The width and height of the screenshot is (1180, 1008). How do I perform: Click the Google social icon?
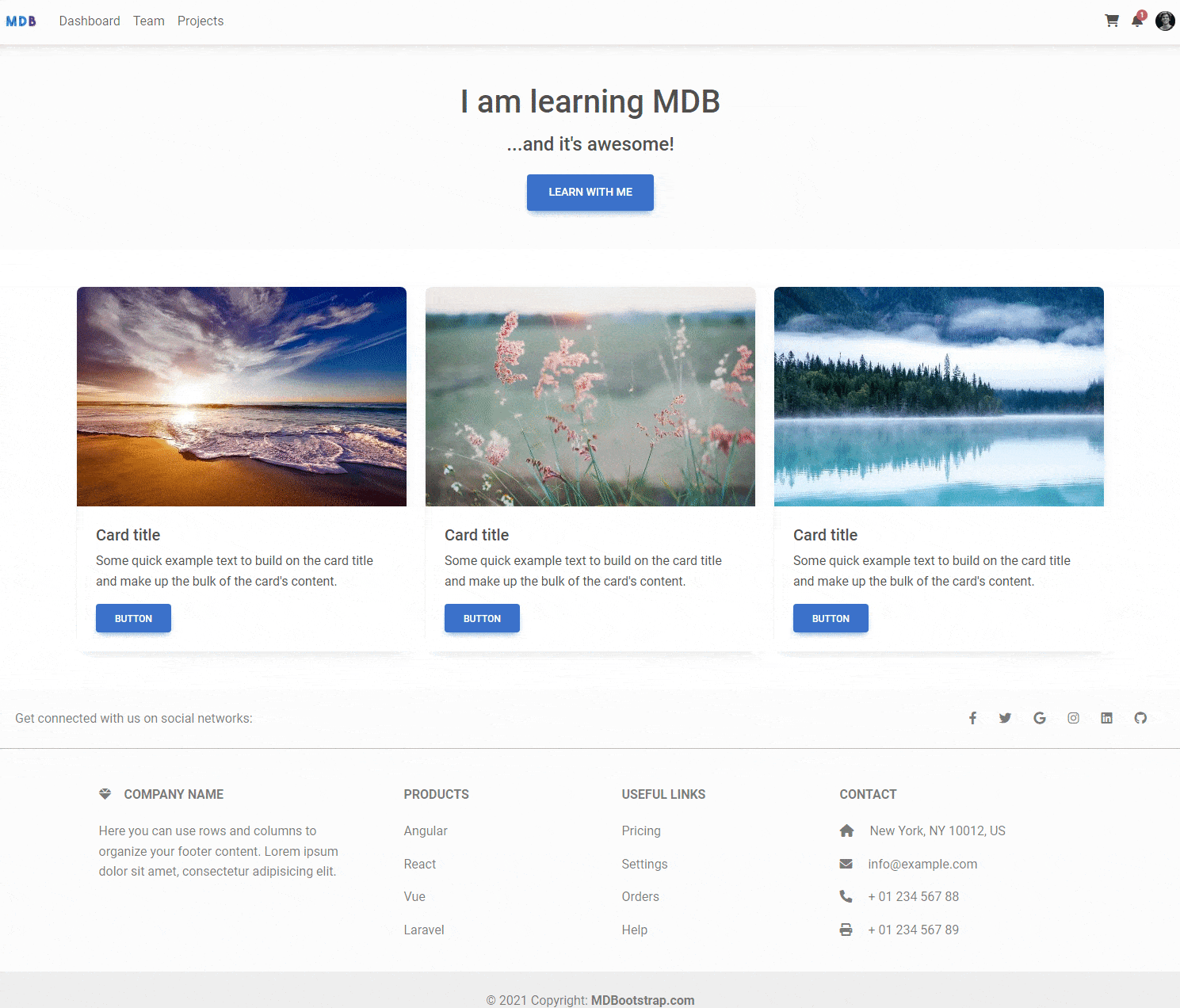pyautogui.click(x=1040, y=718)
